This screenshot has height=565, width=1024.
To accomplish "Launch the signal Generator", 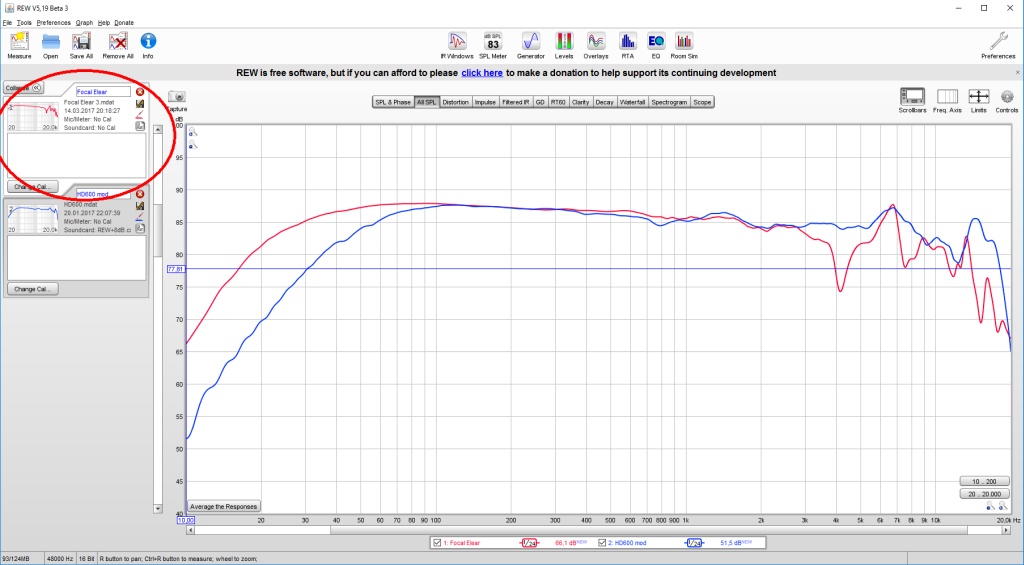I will pos(531,44).
